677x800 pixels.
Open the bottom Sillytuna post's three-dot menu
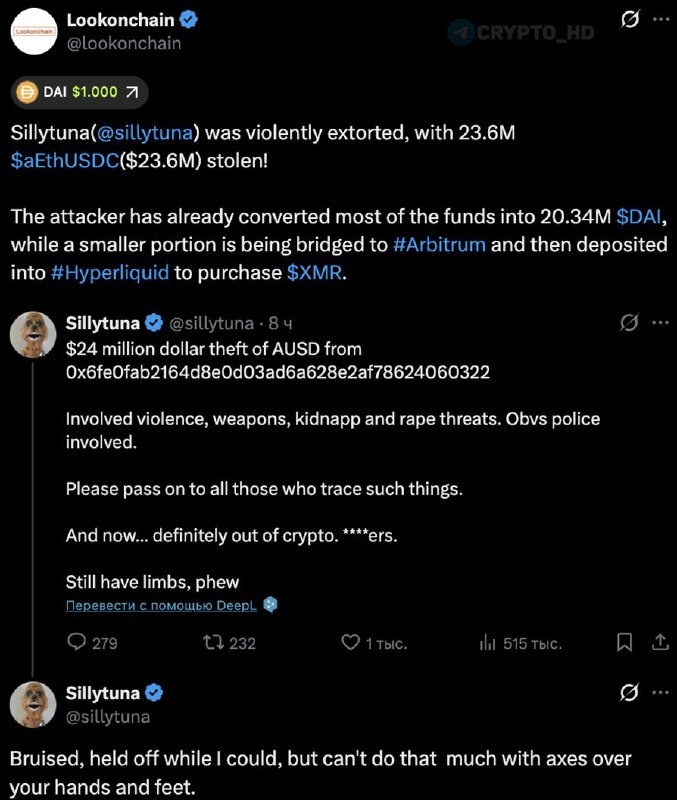(x=659, y=692)
